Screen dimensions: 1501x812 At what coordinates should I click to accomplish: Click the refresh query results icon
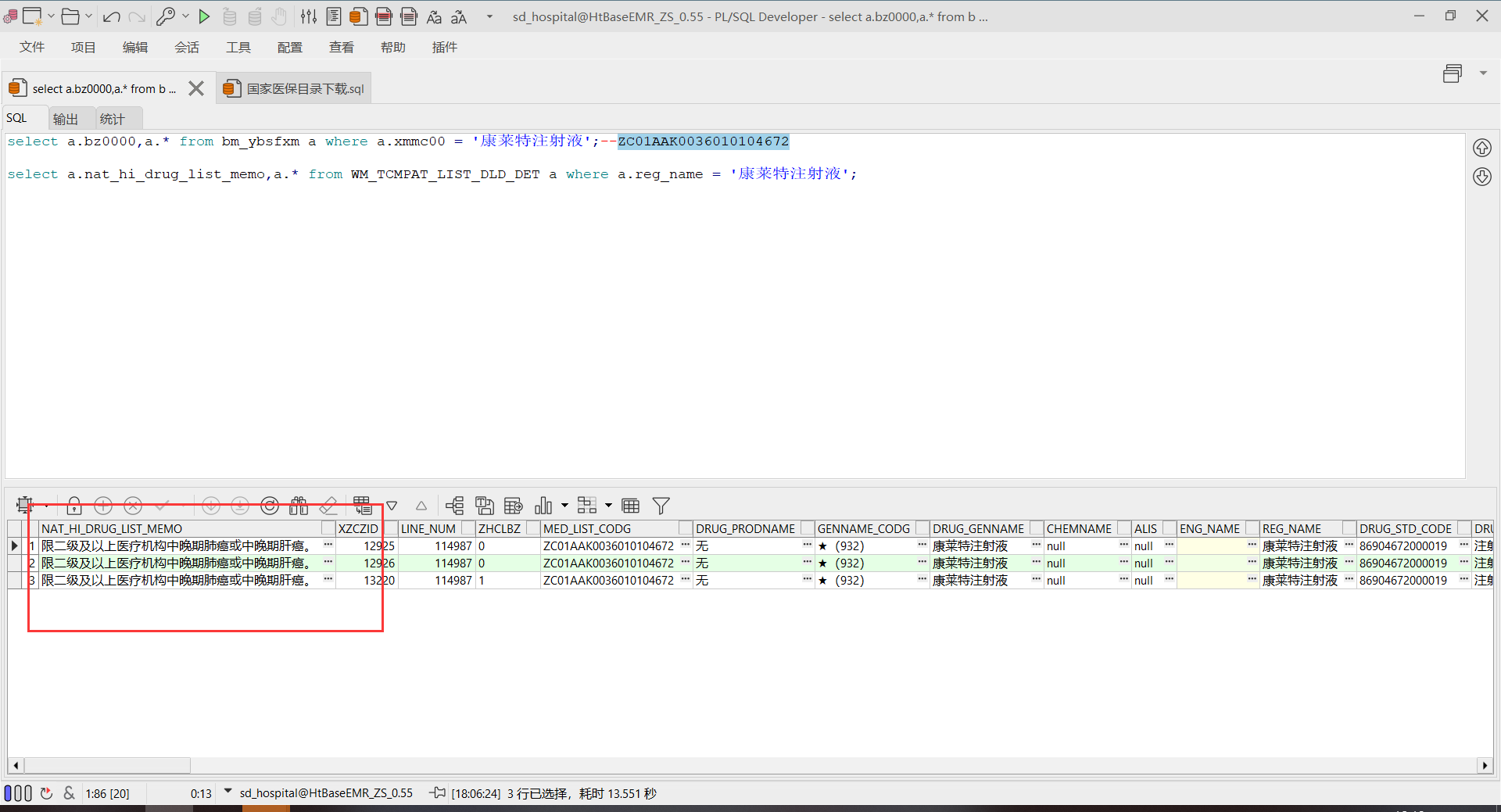(270, 506)
